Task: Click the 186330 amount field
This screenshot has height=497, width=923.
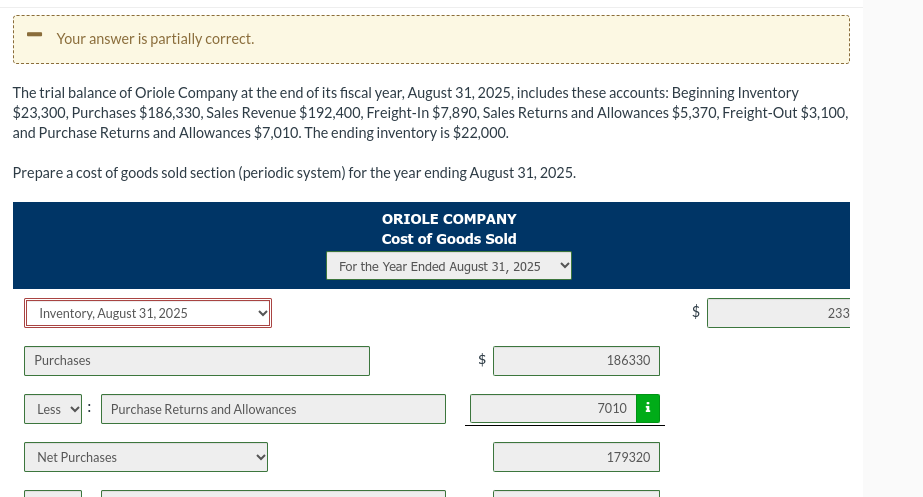Action: 576,361
